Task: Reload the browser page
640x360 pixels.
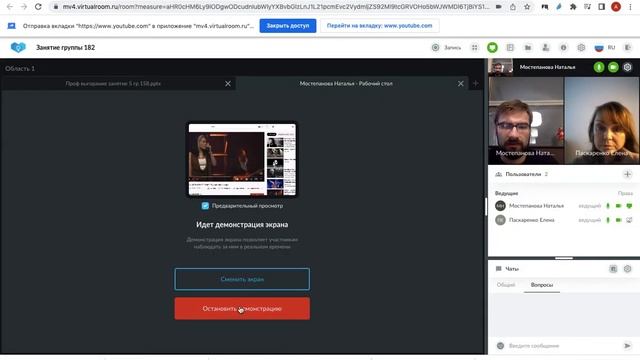Action: pos(38,7)
